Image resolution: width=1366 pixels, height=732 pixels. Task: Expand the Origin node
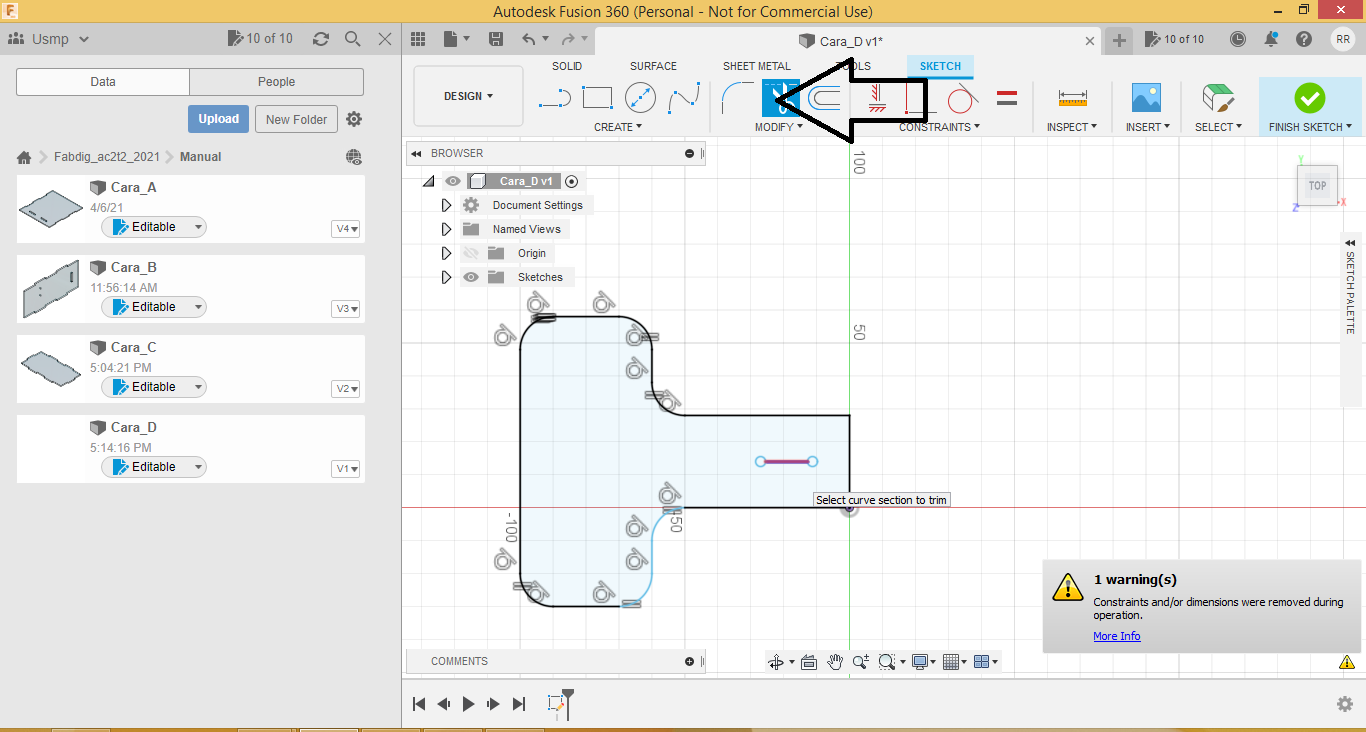(x=446, y=253)
